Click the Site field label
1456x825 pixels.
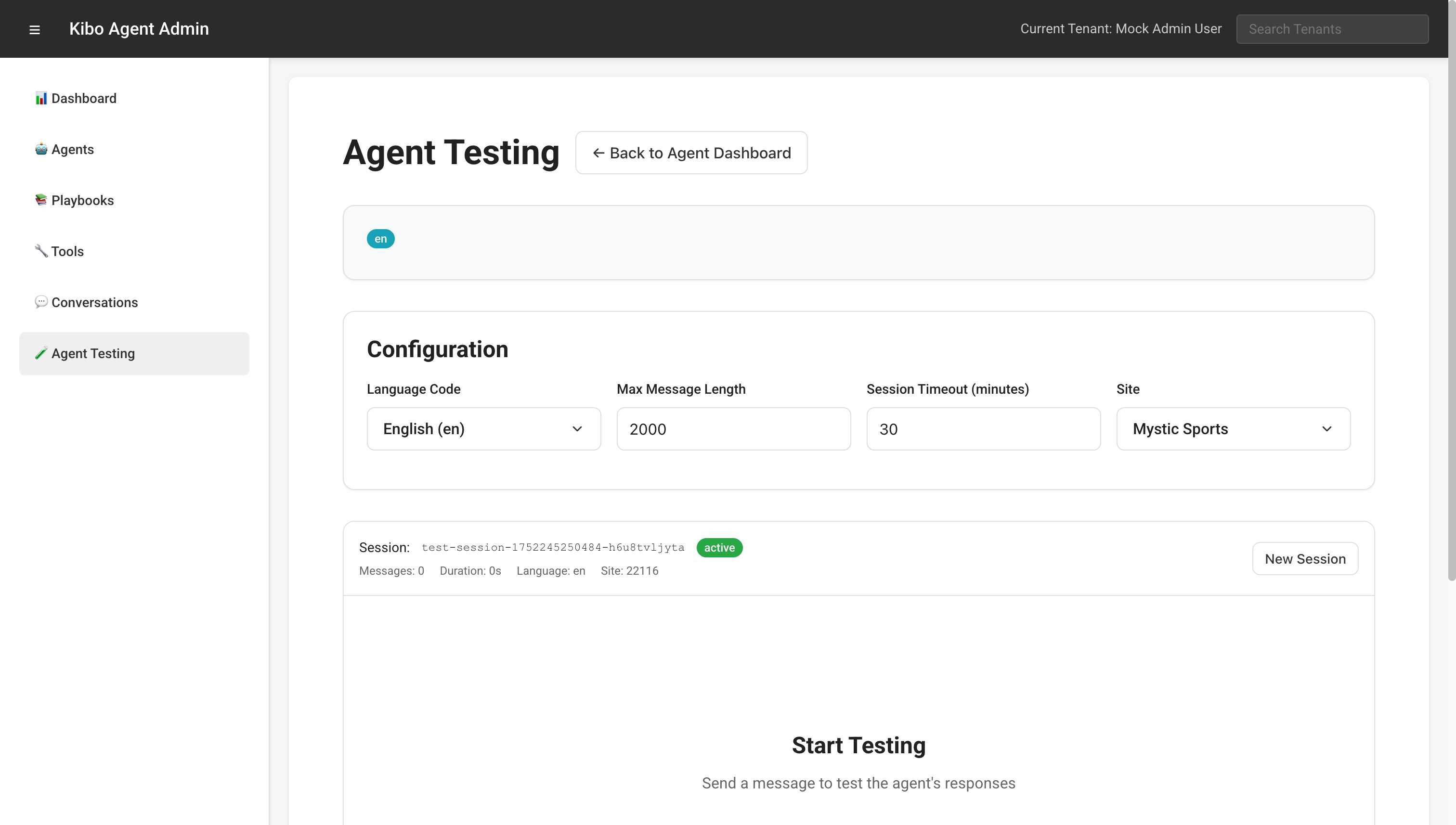click(x=1128, y=389)
